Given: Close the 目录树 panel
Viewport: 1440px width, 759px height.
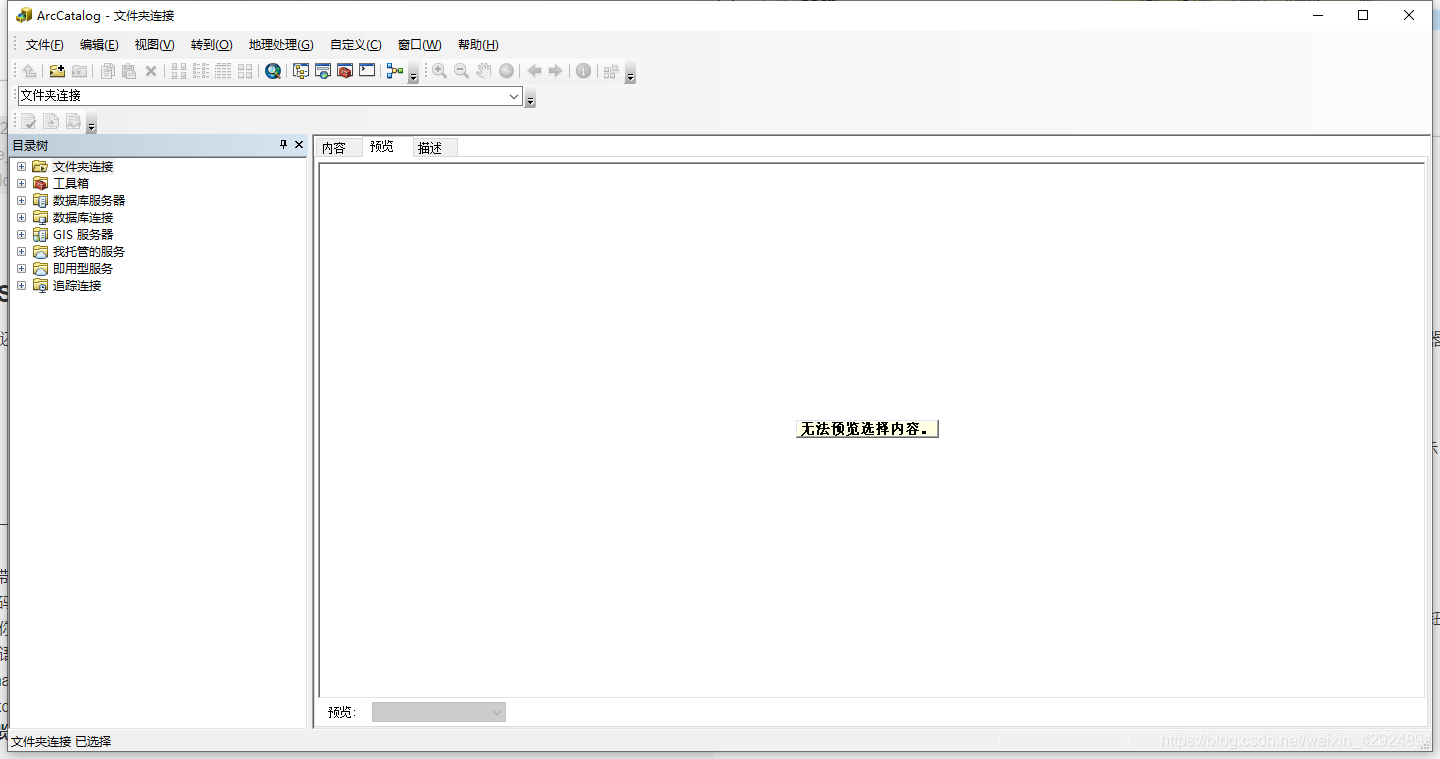Looking at the screenshot, I should [x=299, y=145].
